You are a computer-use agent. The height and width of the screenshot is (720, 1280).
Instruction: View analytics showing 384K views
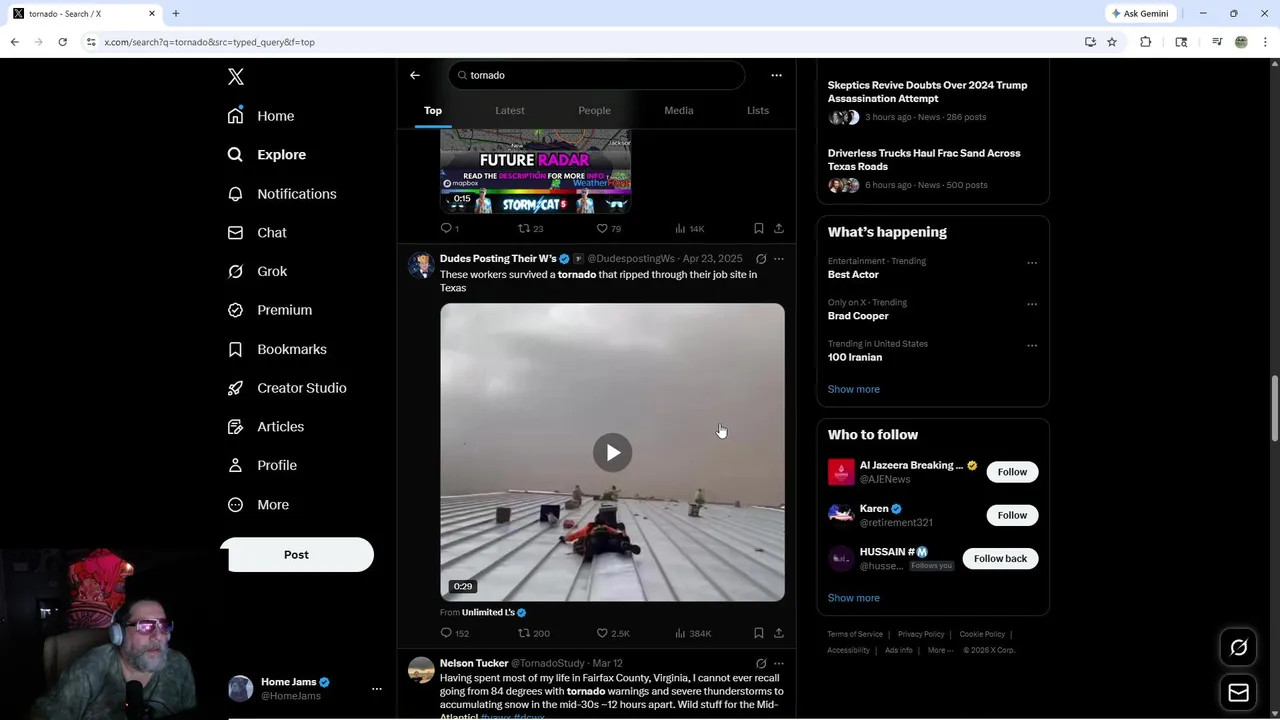pyautogui.click(x=694, y=633)
